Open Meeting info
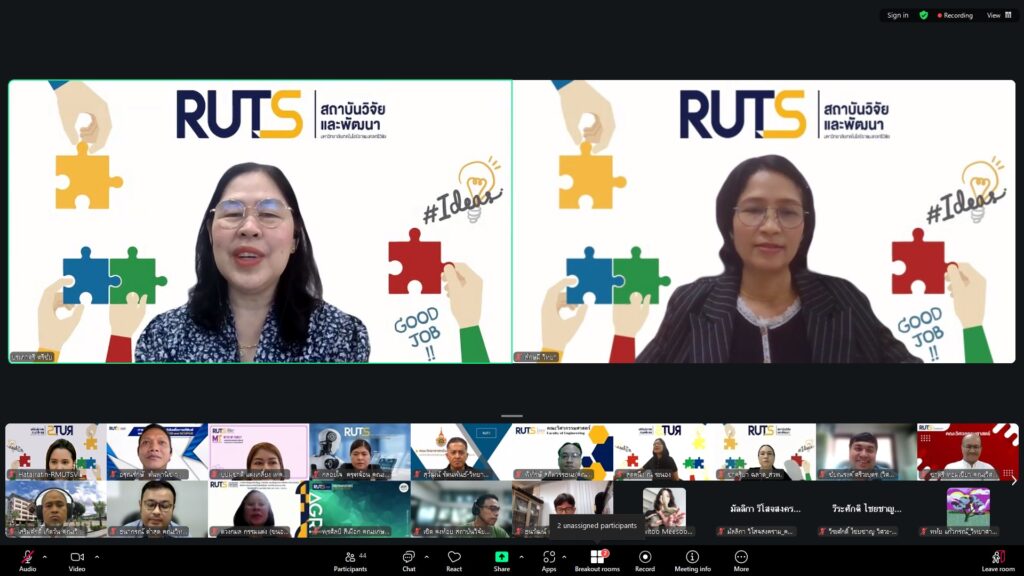 pyautogui.click(x=692, y=560)
